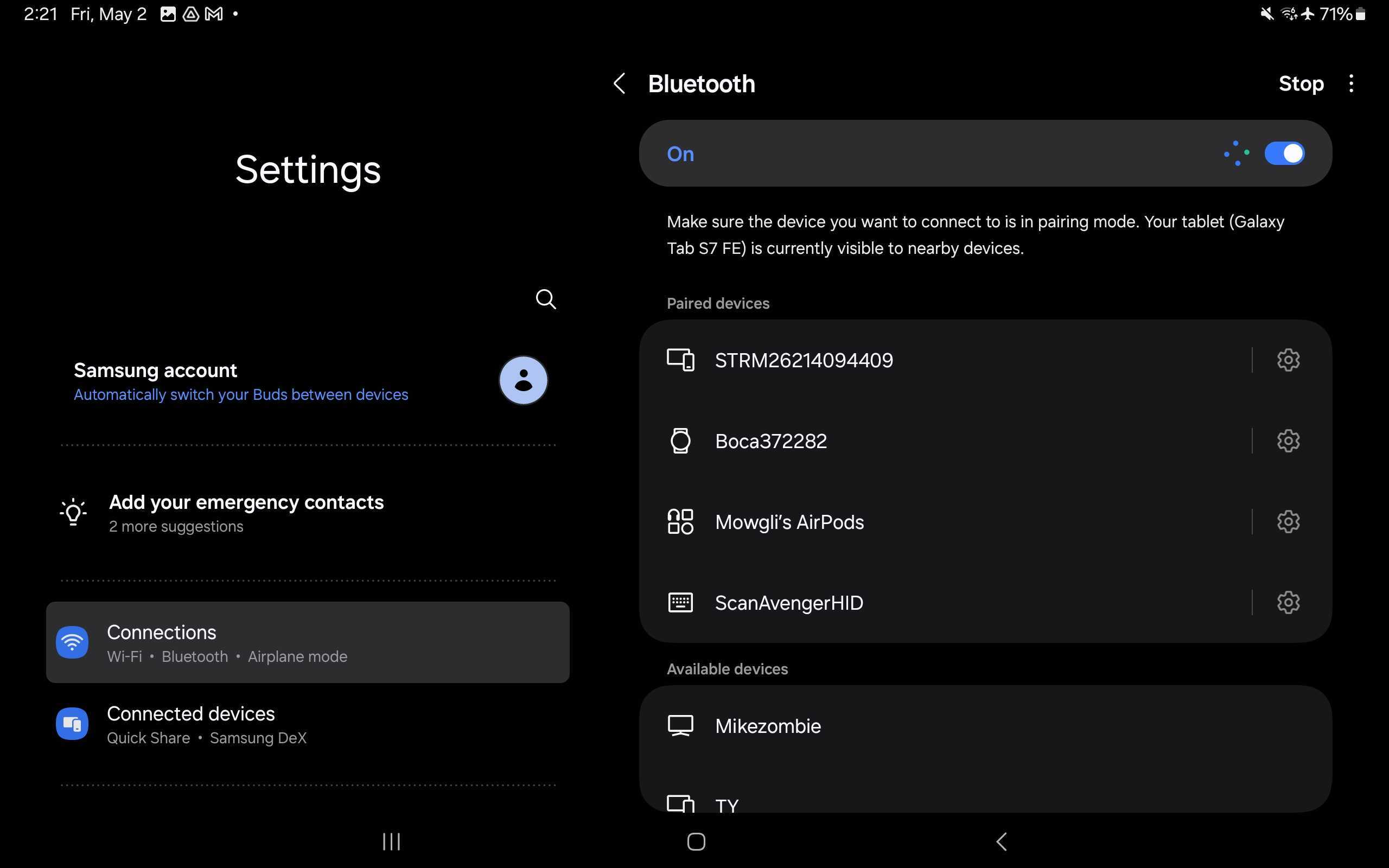The width and height of the screenshot is (1389, 868).
Task: Tap the device icon beside STRM26214094409
Action: pyautogui.click(x=681, y=360)
